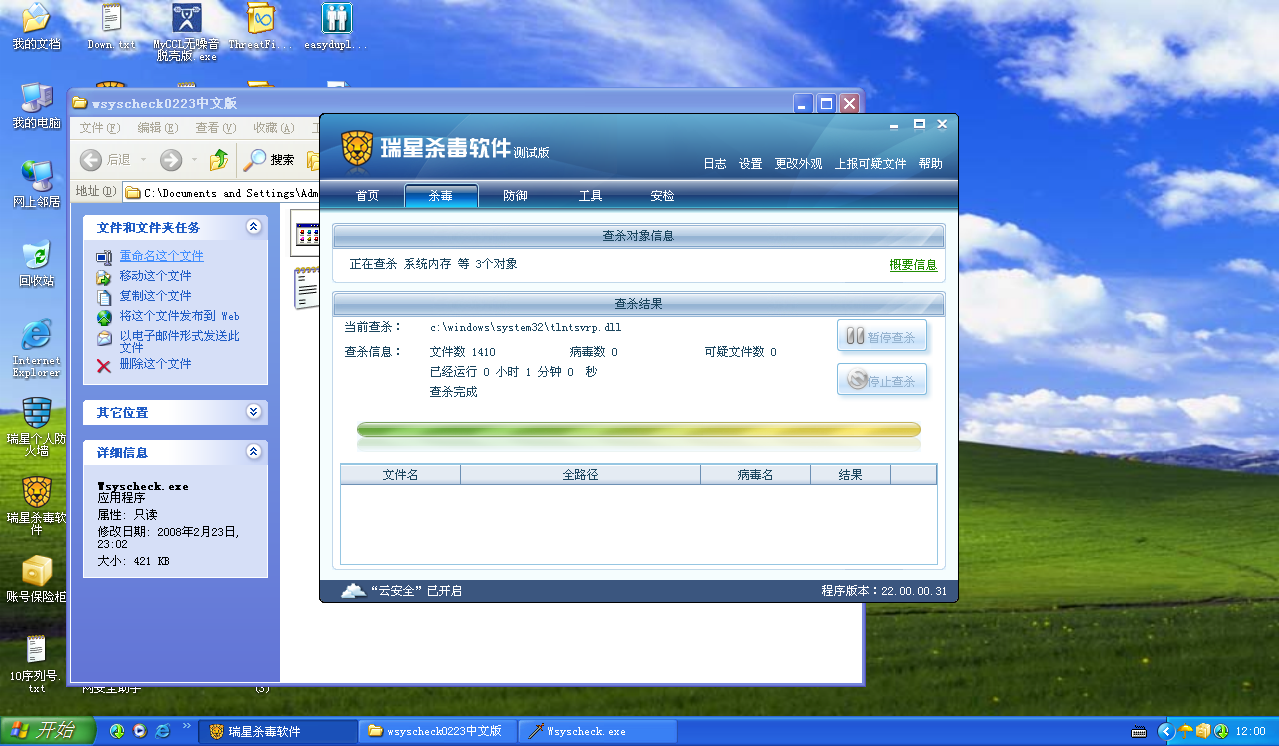Click delete this file link
The width and height of the screenshot is (1279, 746).
[x=155, y=364]
